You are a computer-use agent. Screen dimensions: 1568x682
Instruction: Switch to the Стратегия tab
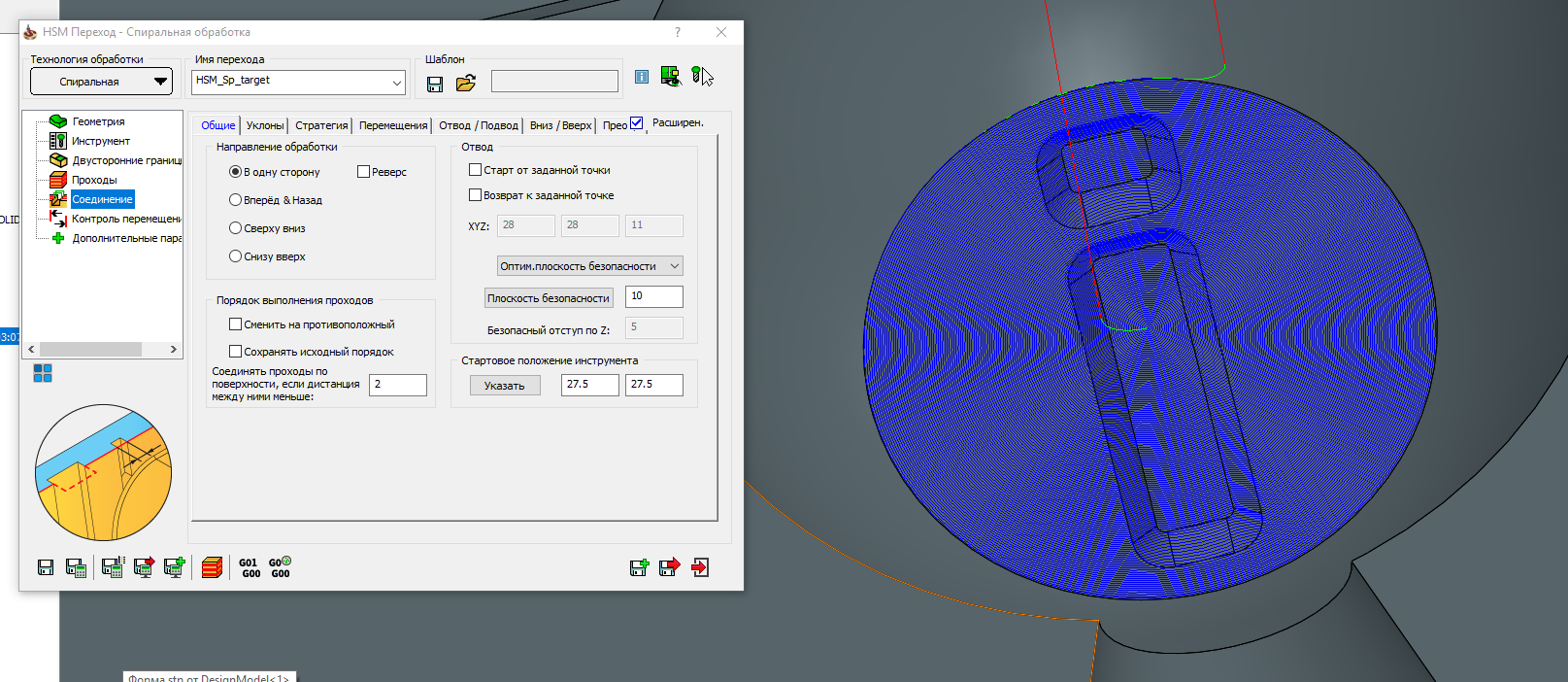pos(321,125)
